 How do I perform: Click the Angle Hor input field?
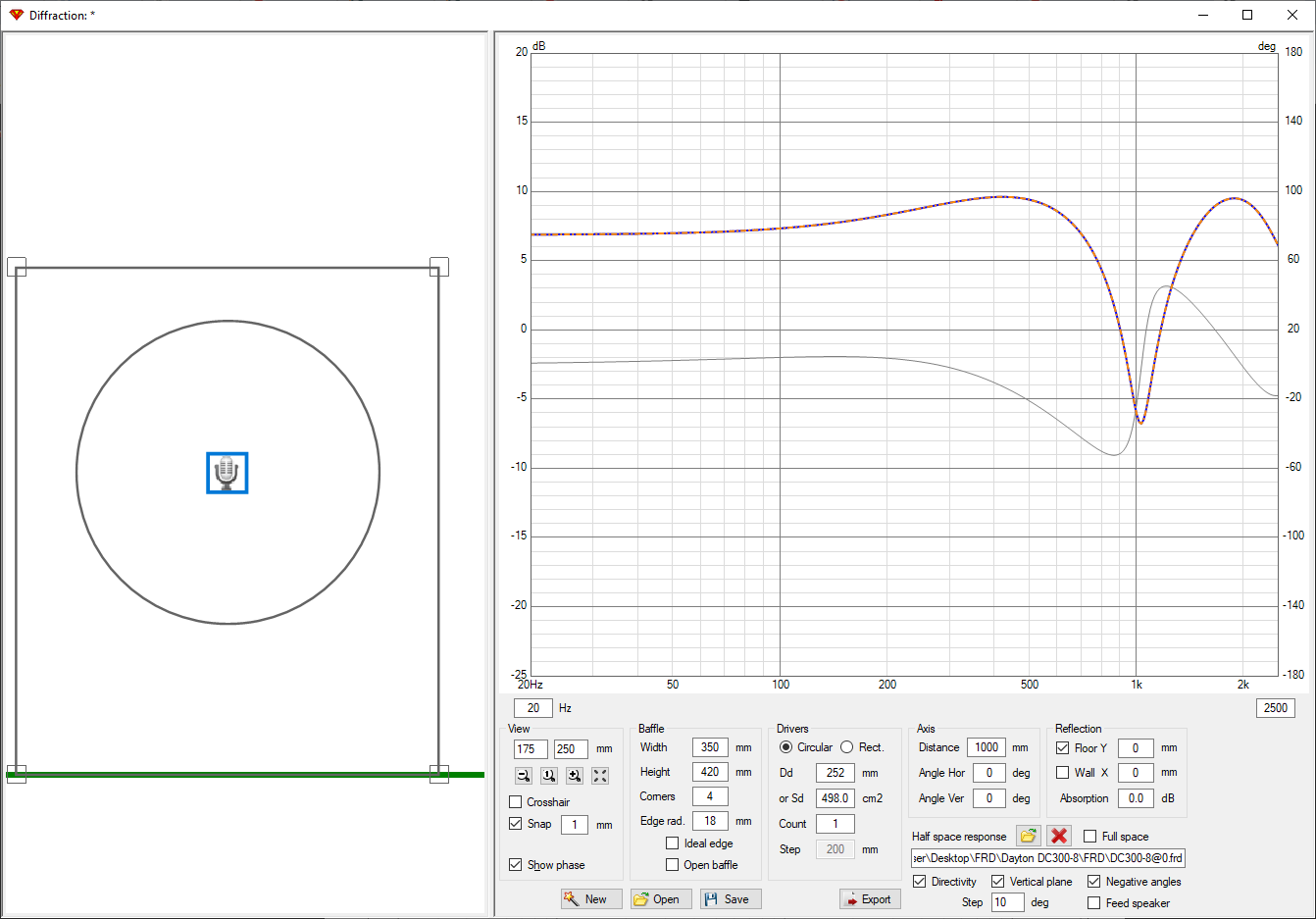989,773
